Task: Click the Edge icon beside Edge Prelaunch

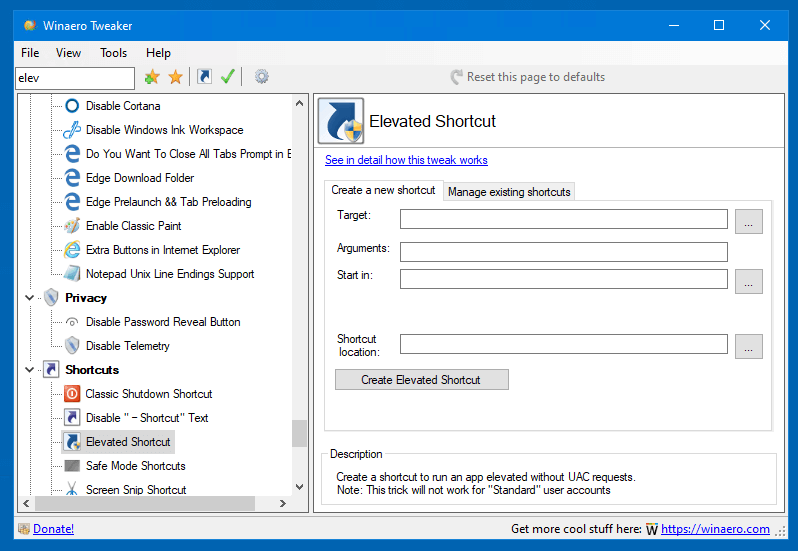Action: pyautogui.click(x=72, y=201)
